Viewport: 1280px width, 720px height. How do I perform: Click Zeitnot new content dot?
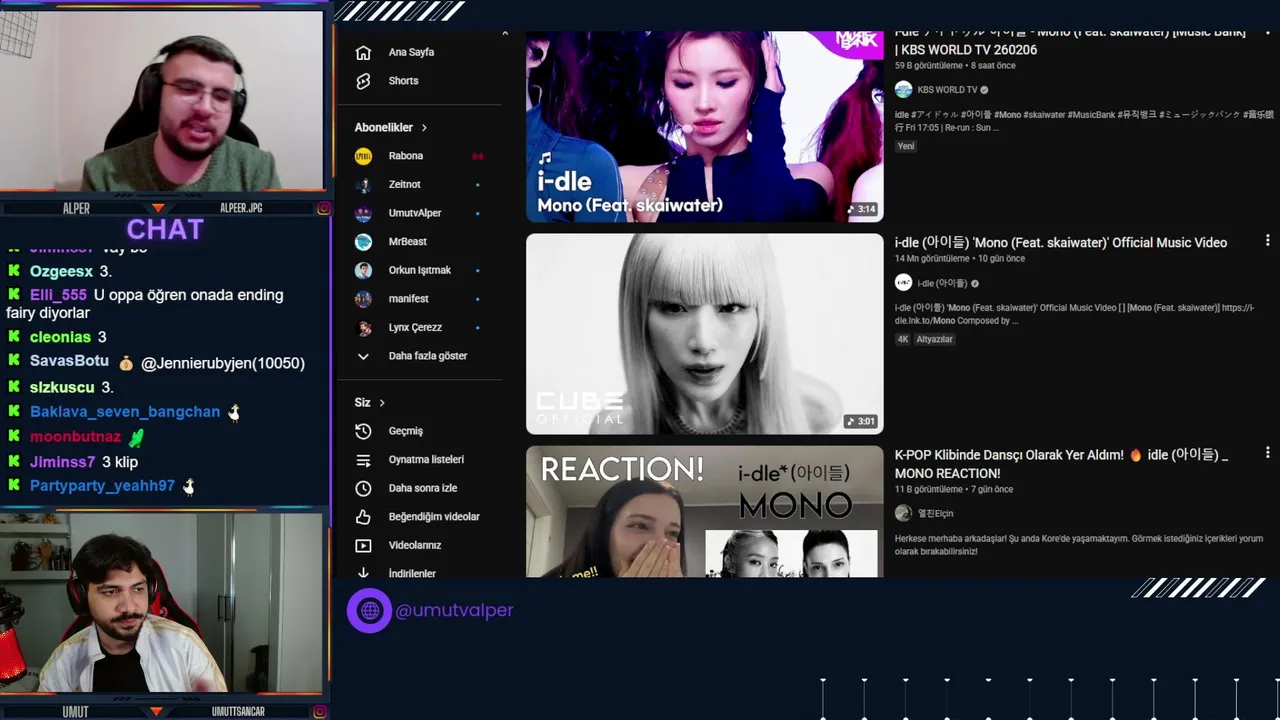[x=477, y=185]
